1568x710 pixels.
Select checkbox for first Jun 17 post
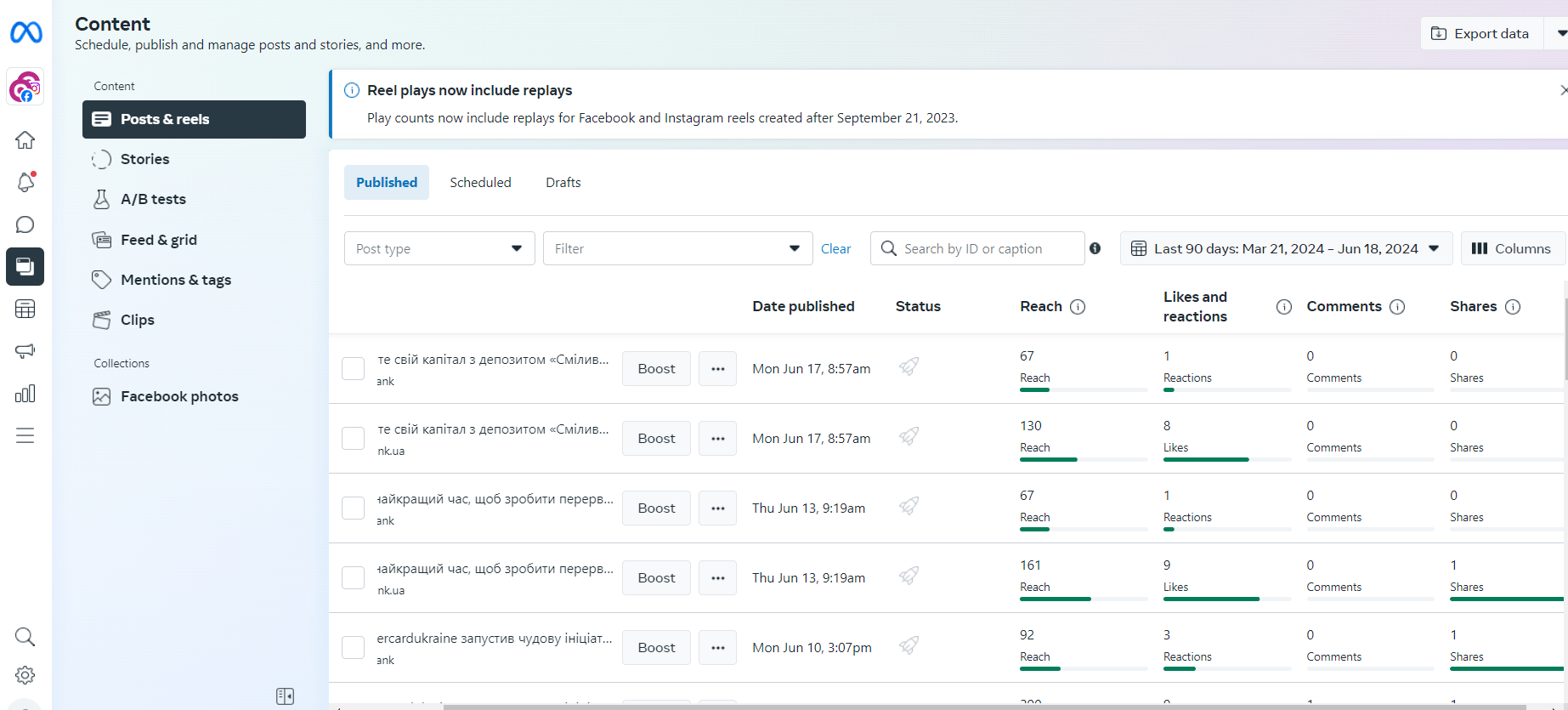(x=354, y=369)
